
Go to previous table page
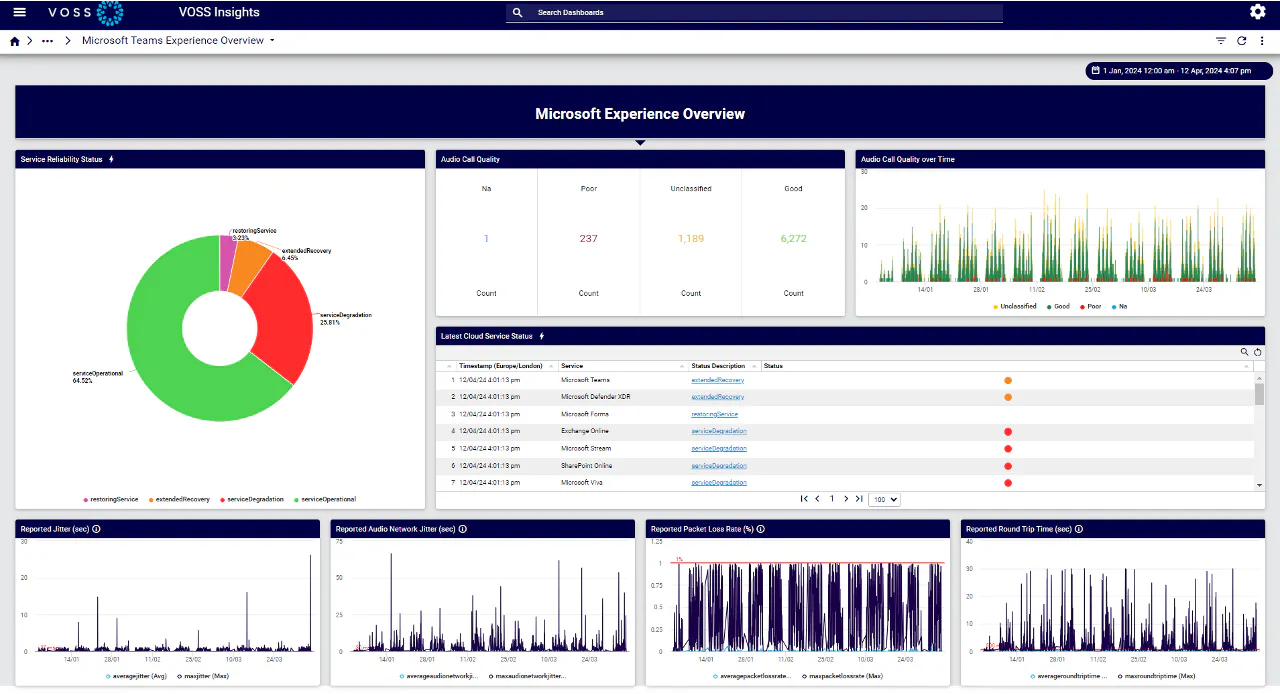817,499
